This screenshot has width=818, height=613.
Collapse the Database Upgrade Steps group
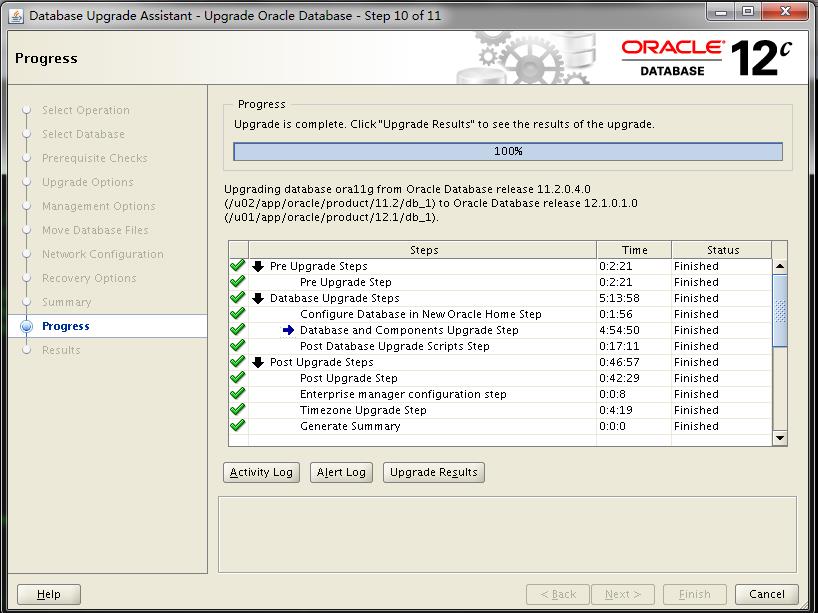(258, 298)
